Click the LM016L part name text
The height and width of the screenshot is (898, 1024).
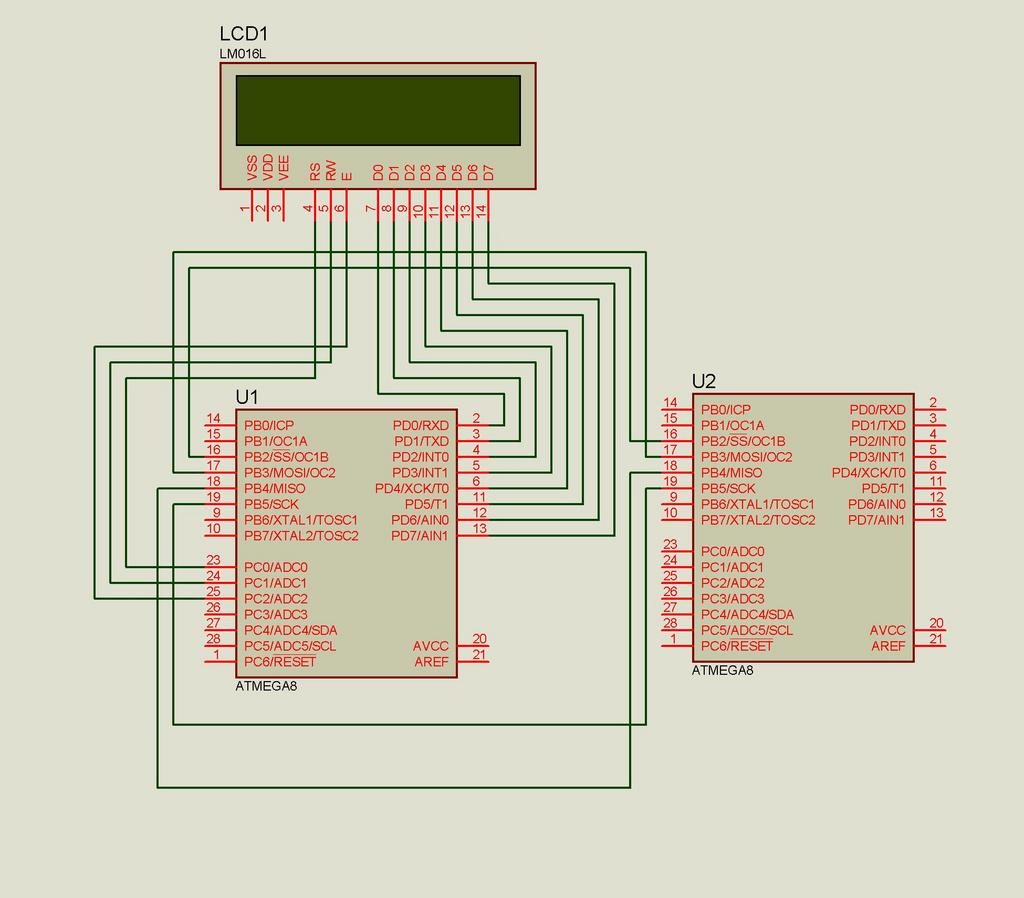[x=242, y=54]
